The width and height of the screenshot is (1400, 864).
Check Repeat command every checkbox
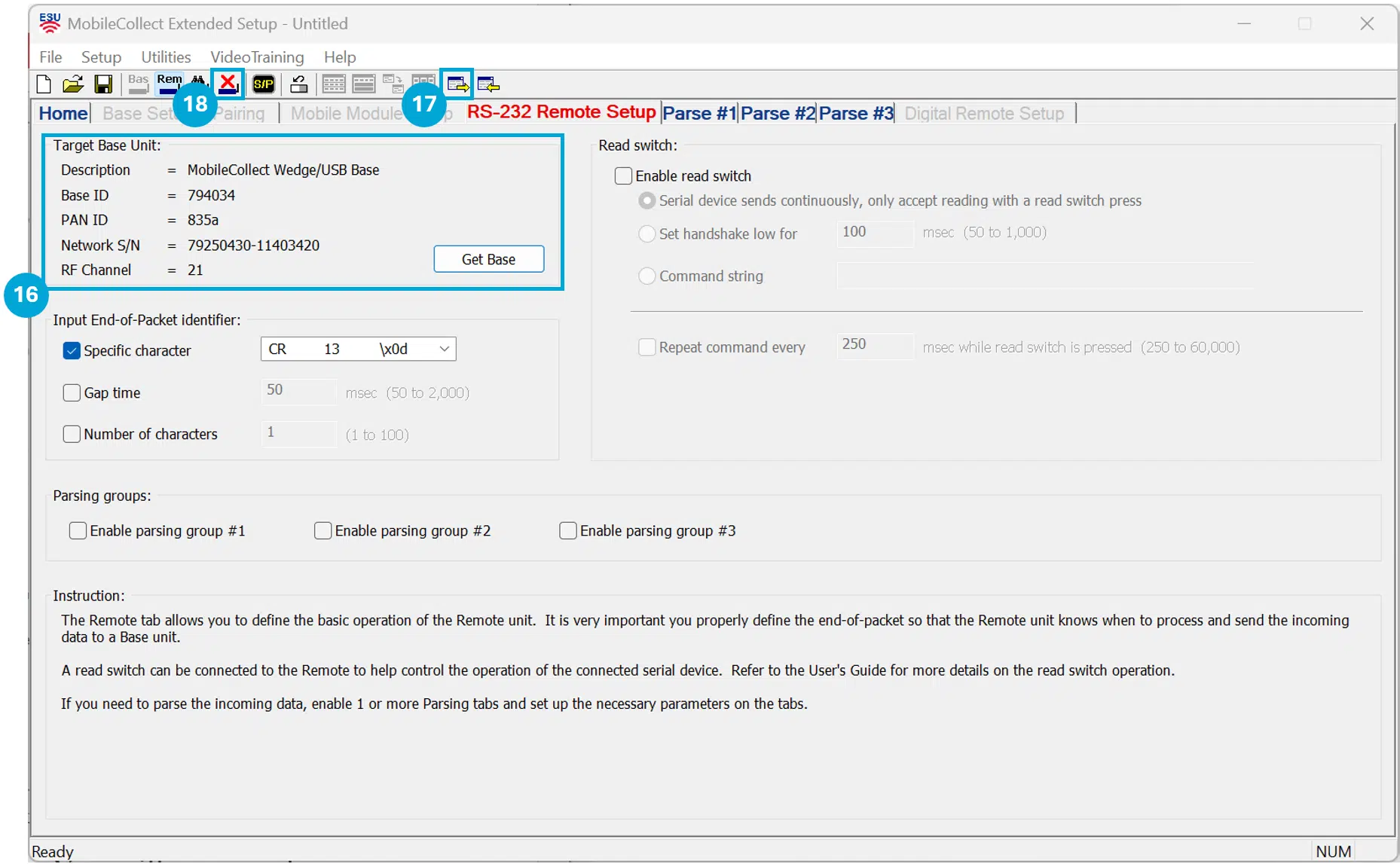coord(647,347)
